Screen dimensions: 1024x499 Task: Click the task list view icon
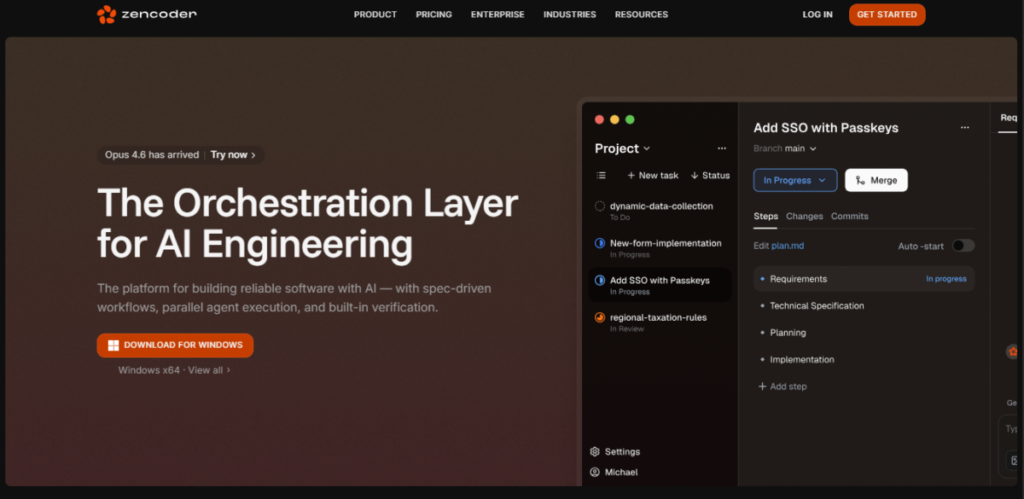(601, 175)
